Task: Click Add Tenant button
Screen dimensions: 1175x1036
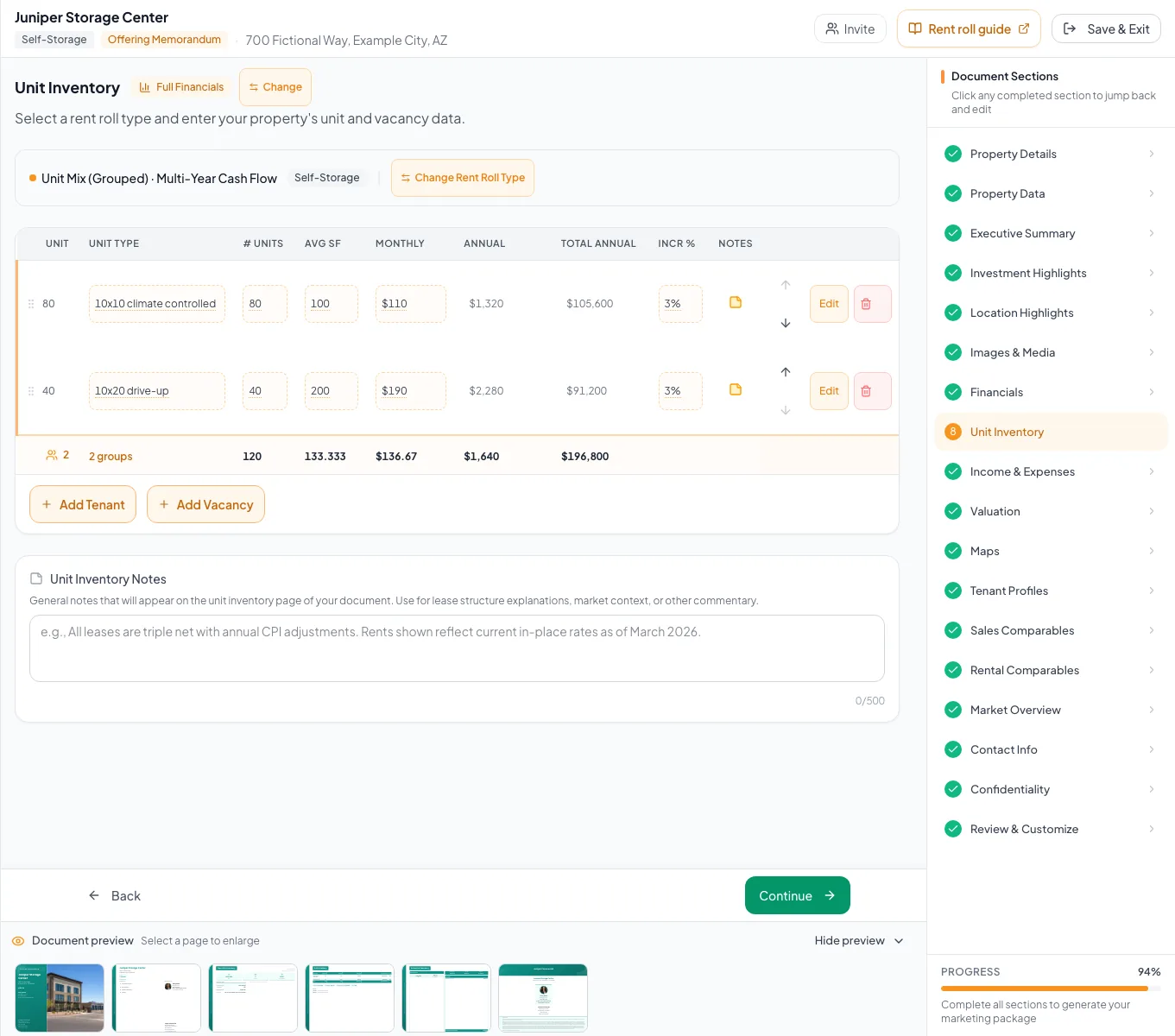Action: (83, 504)
